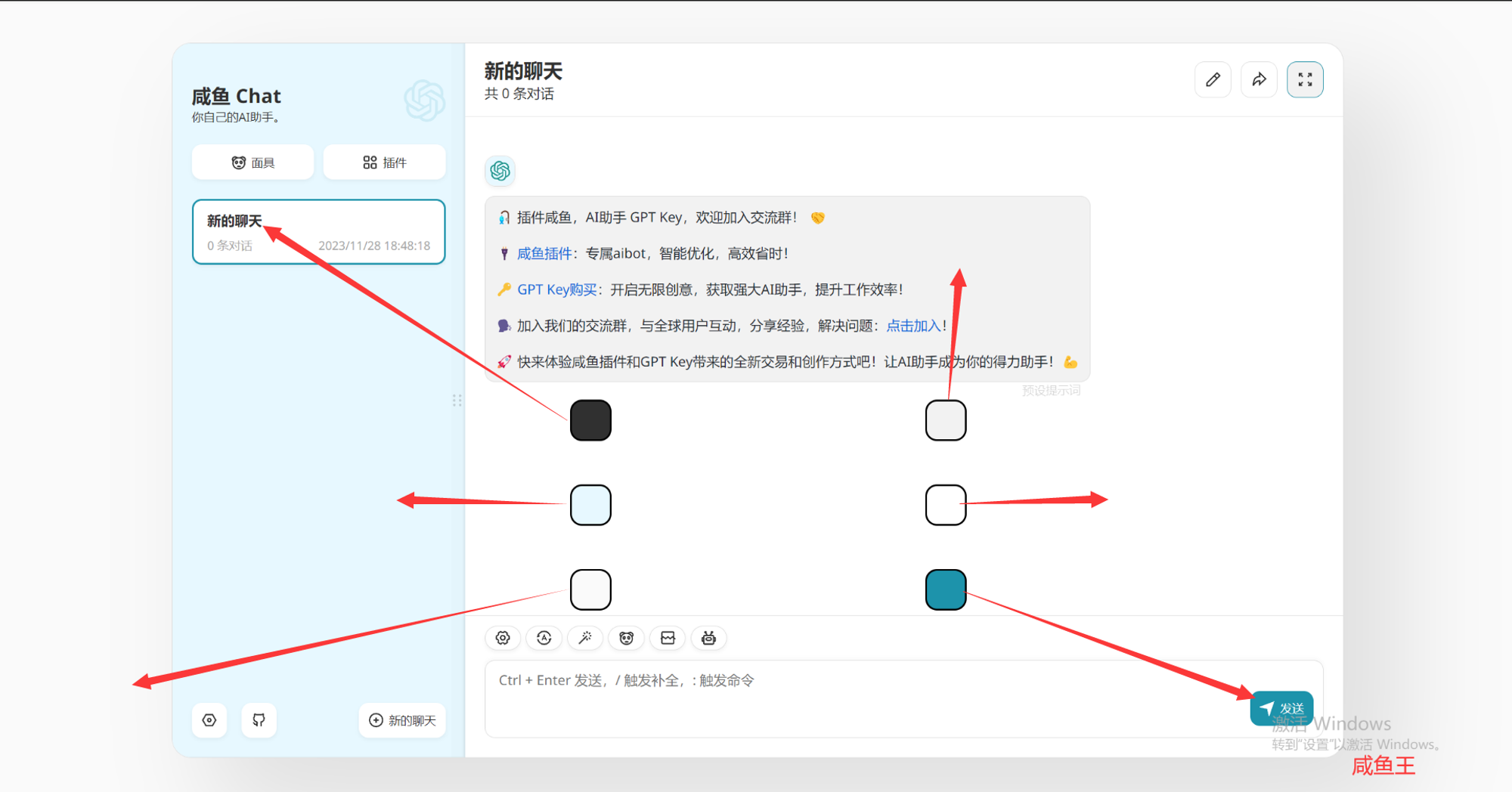
Task: Click the GitHub icon in the sidebar
Action: tap(259, 720)
